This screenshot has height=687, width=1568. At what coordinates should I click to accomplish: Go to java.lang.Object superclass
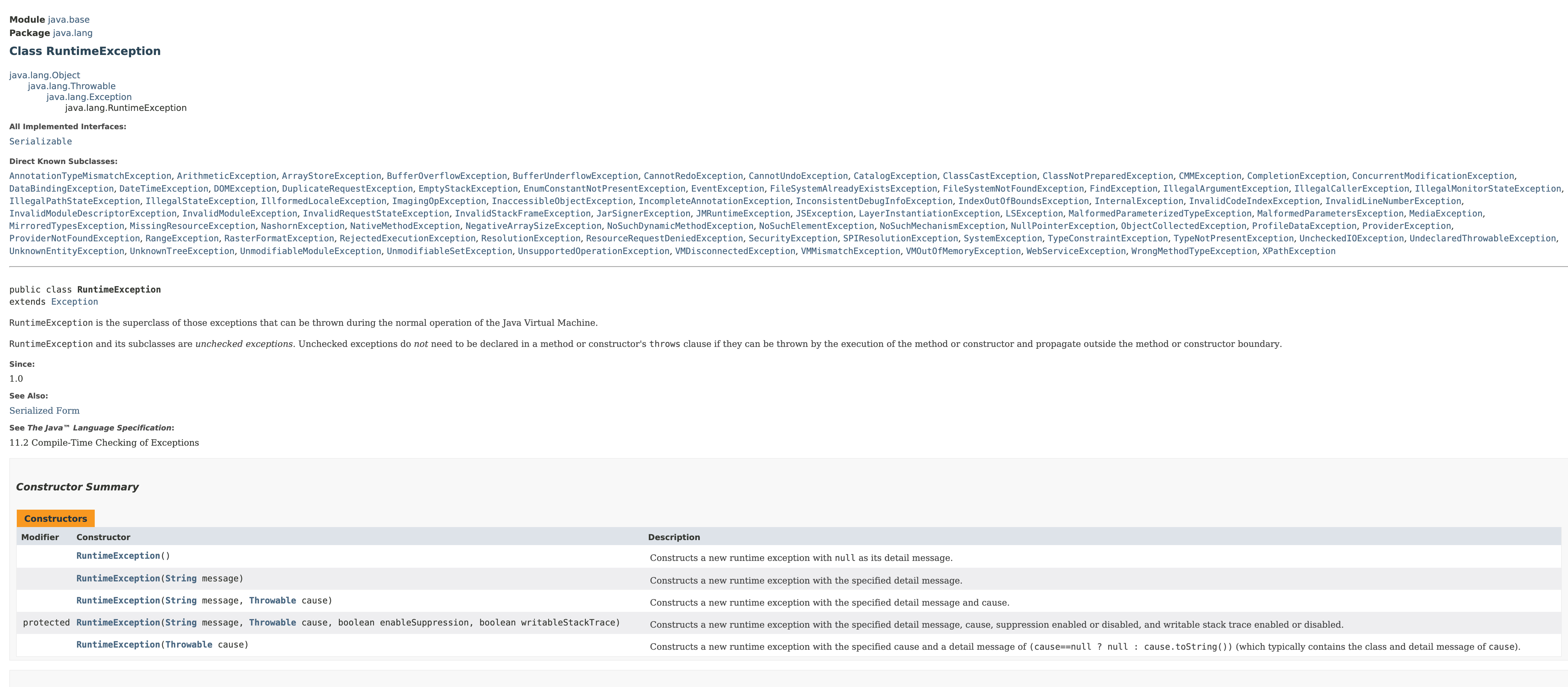click(x=44, y=75)
